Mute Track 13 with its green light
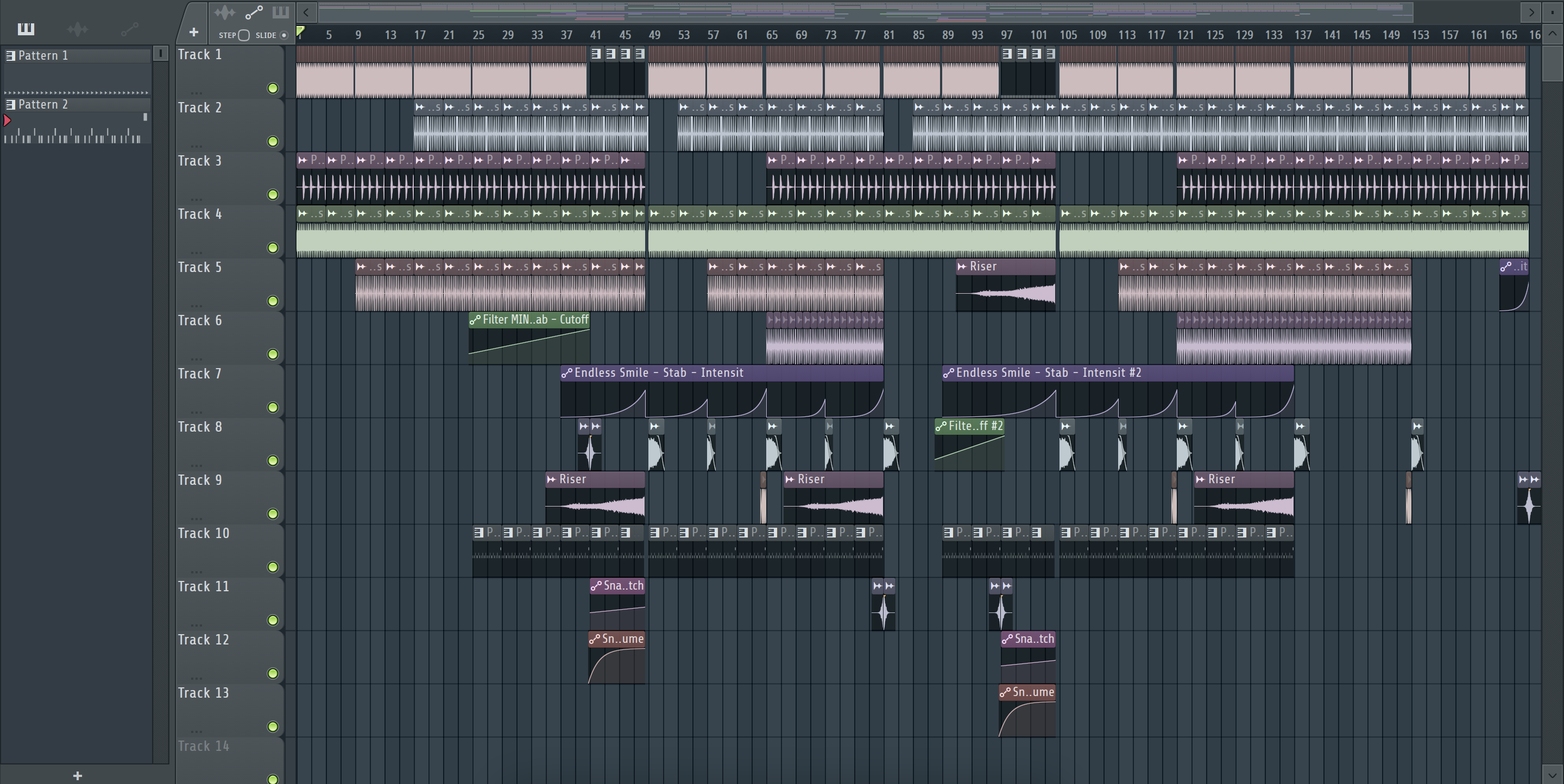 [273, 726]
